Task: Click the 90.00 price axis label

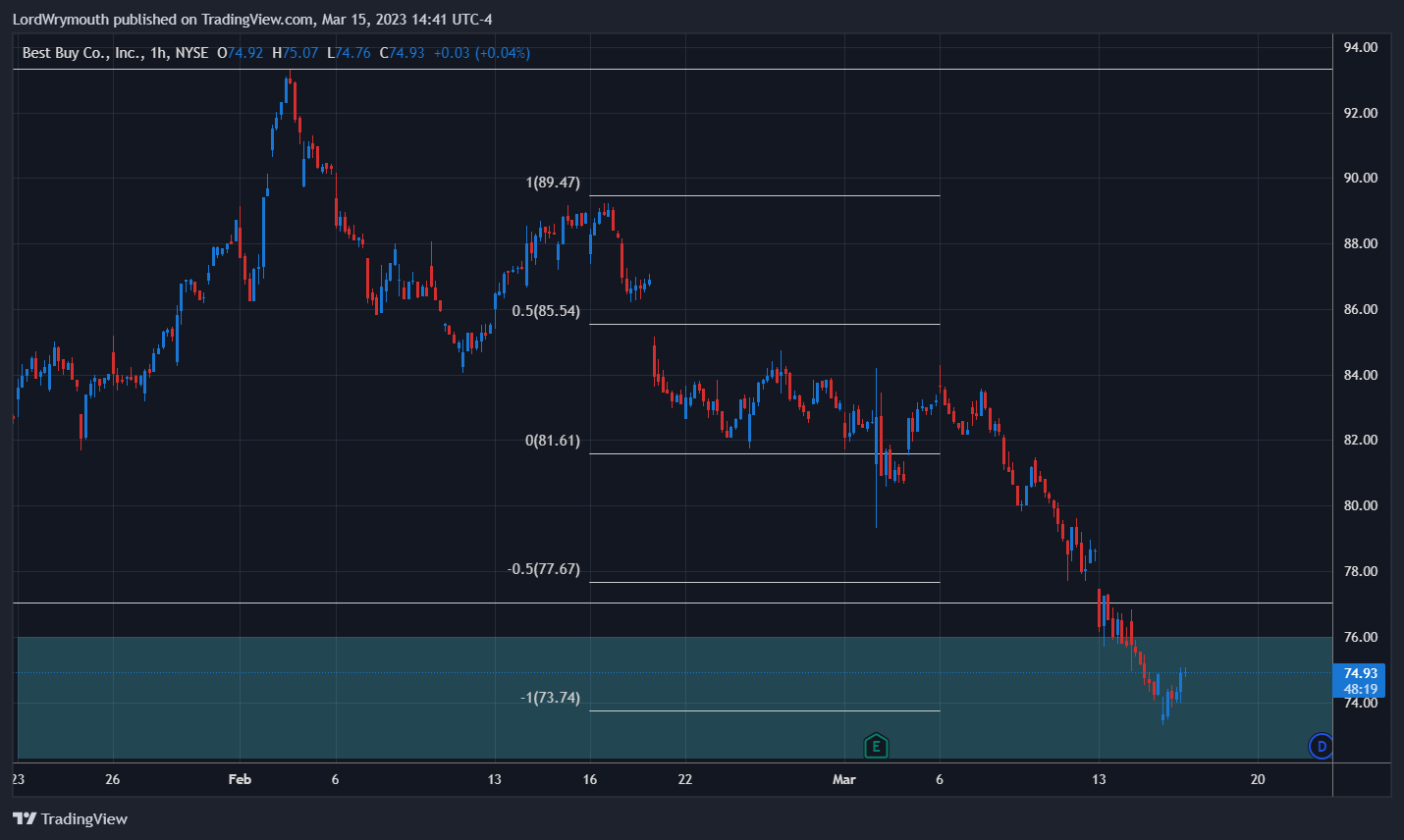Action: 1360,178
